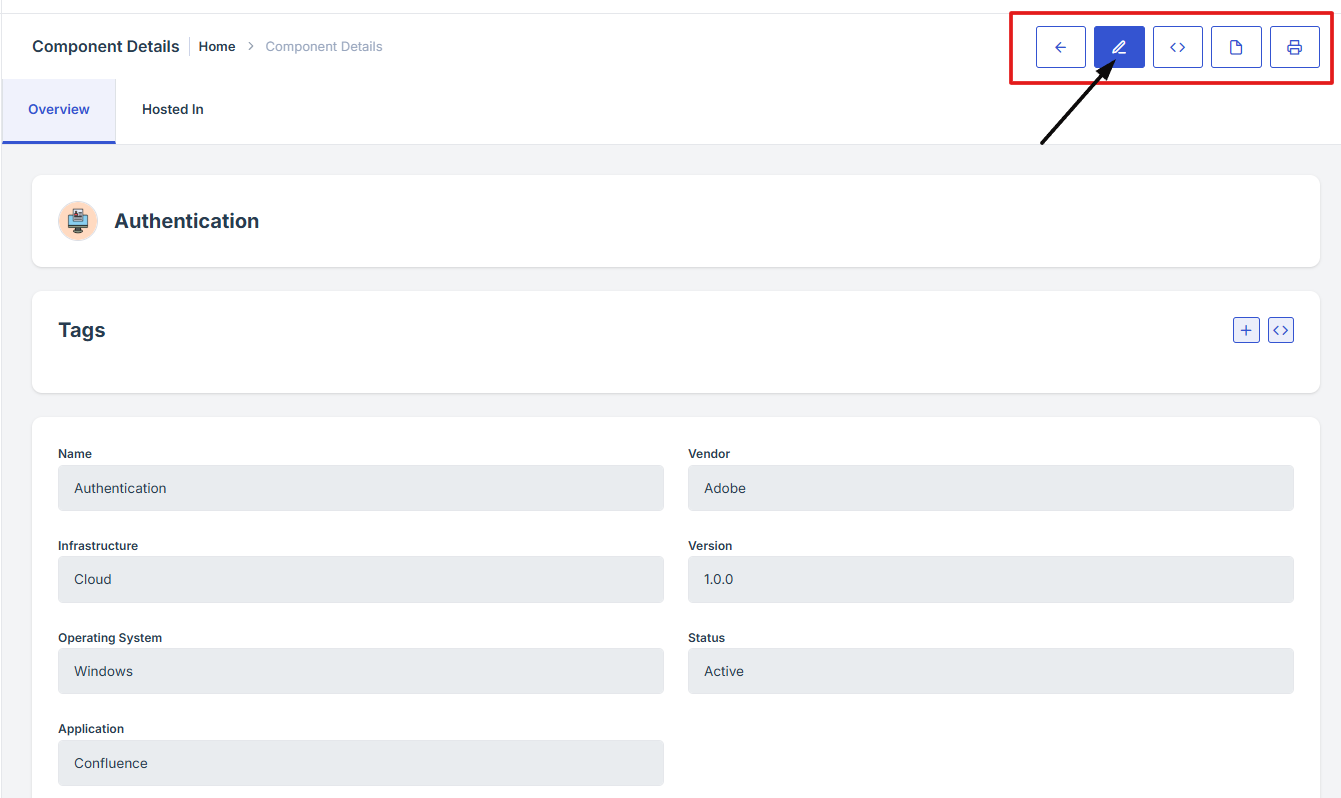Click the Component Details breadcrumb item

pos(323,47)
